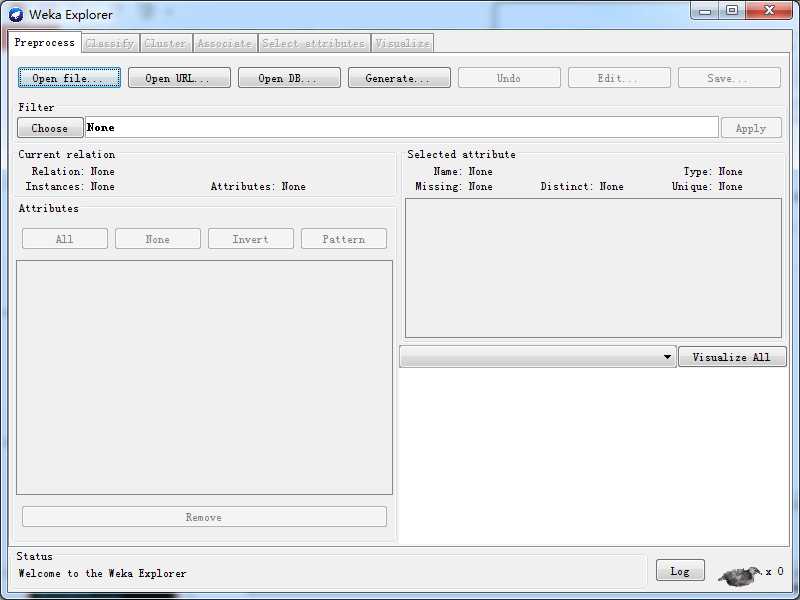Choose a filter with the Choose button
This screenshot has width=800, height=600.
(x=50, y=128)
